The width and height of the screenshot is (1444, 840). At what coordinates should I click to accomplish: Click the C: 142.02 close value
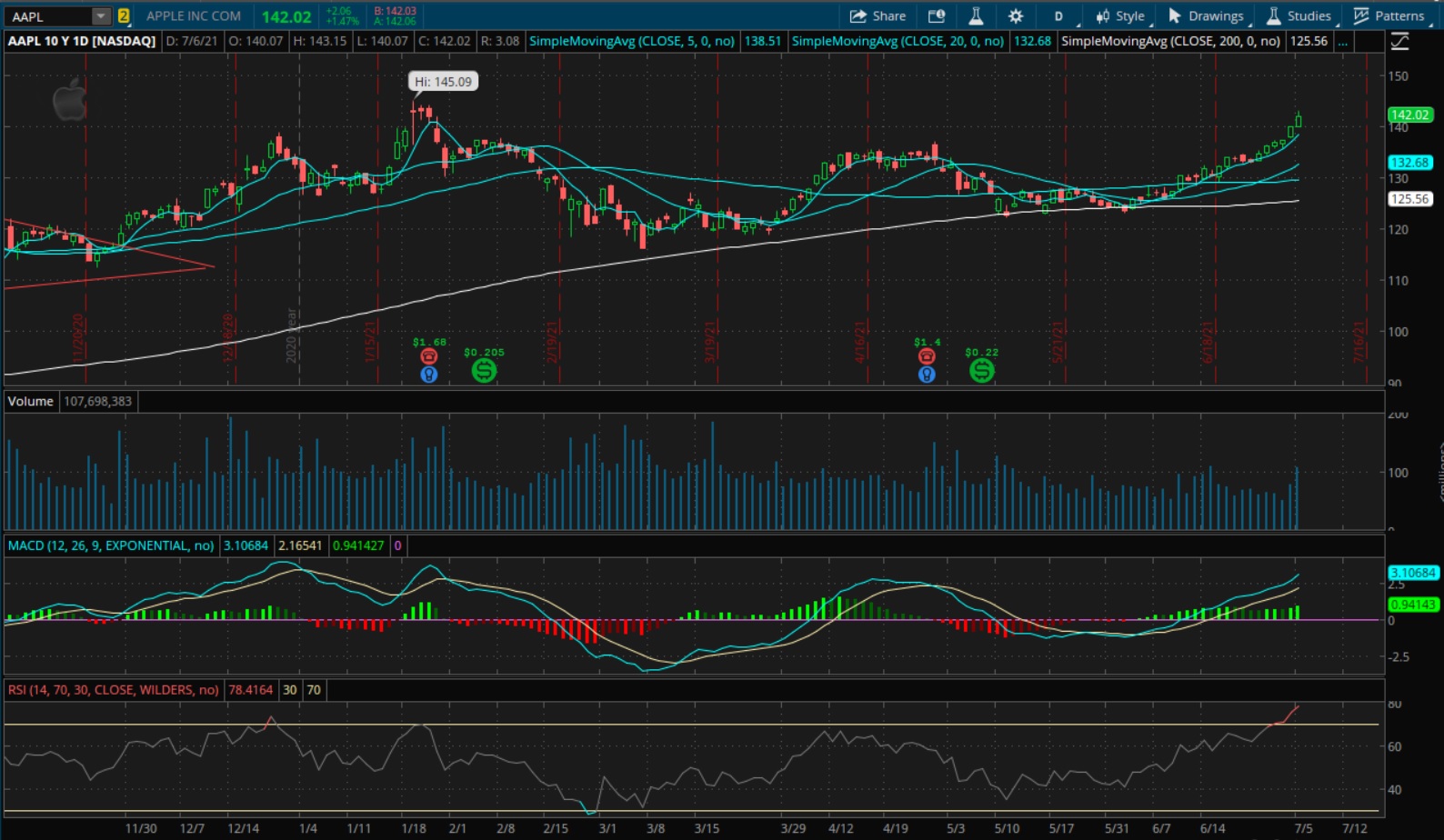click(x=444, y=41)
